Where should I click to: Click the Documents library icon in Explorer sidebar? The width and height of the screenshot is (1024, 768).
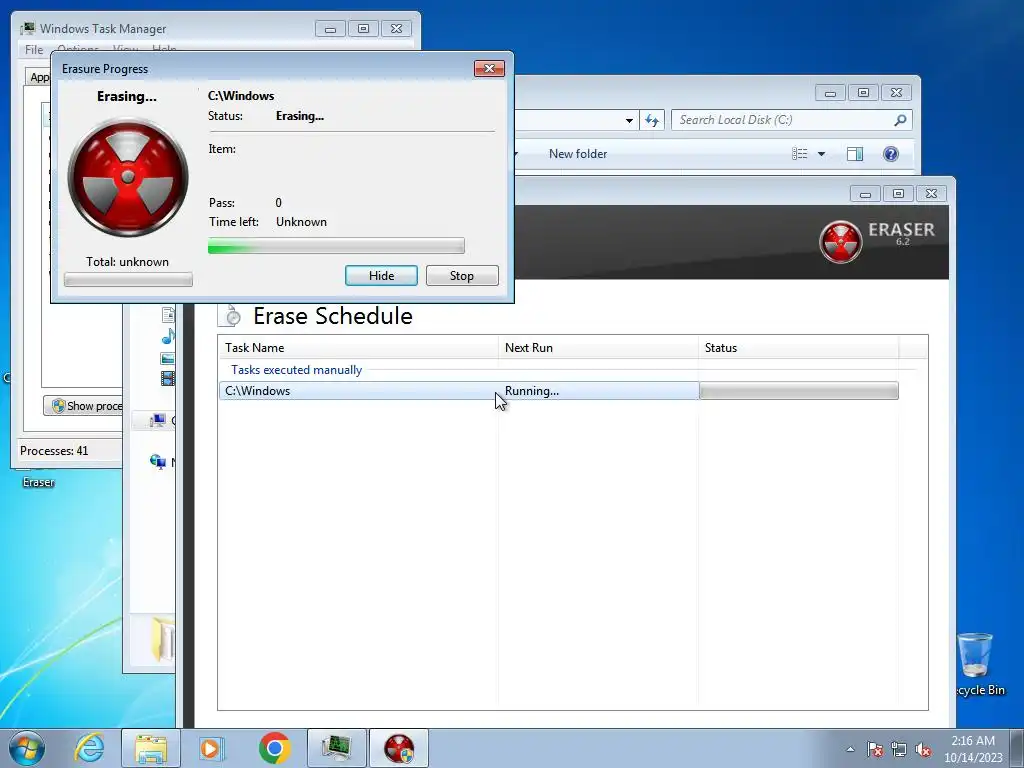coord(168,315)
